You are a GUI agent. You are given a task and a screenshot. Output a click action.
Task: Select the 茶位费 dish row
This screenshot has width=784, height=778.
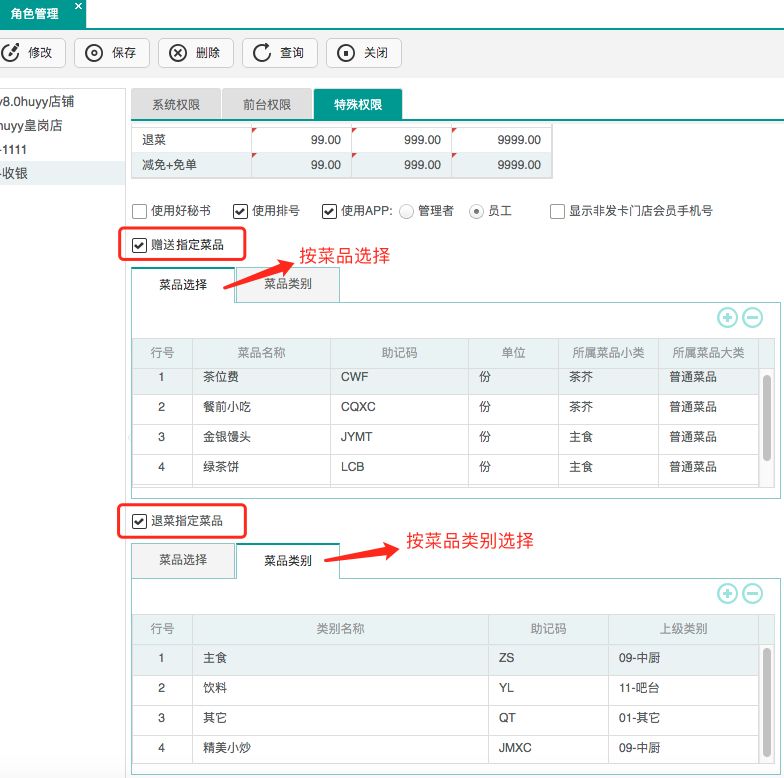point(446,382)
